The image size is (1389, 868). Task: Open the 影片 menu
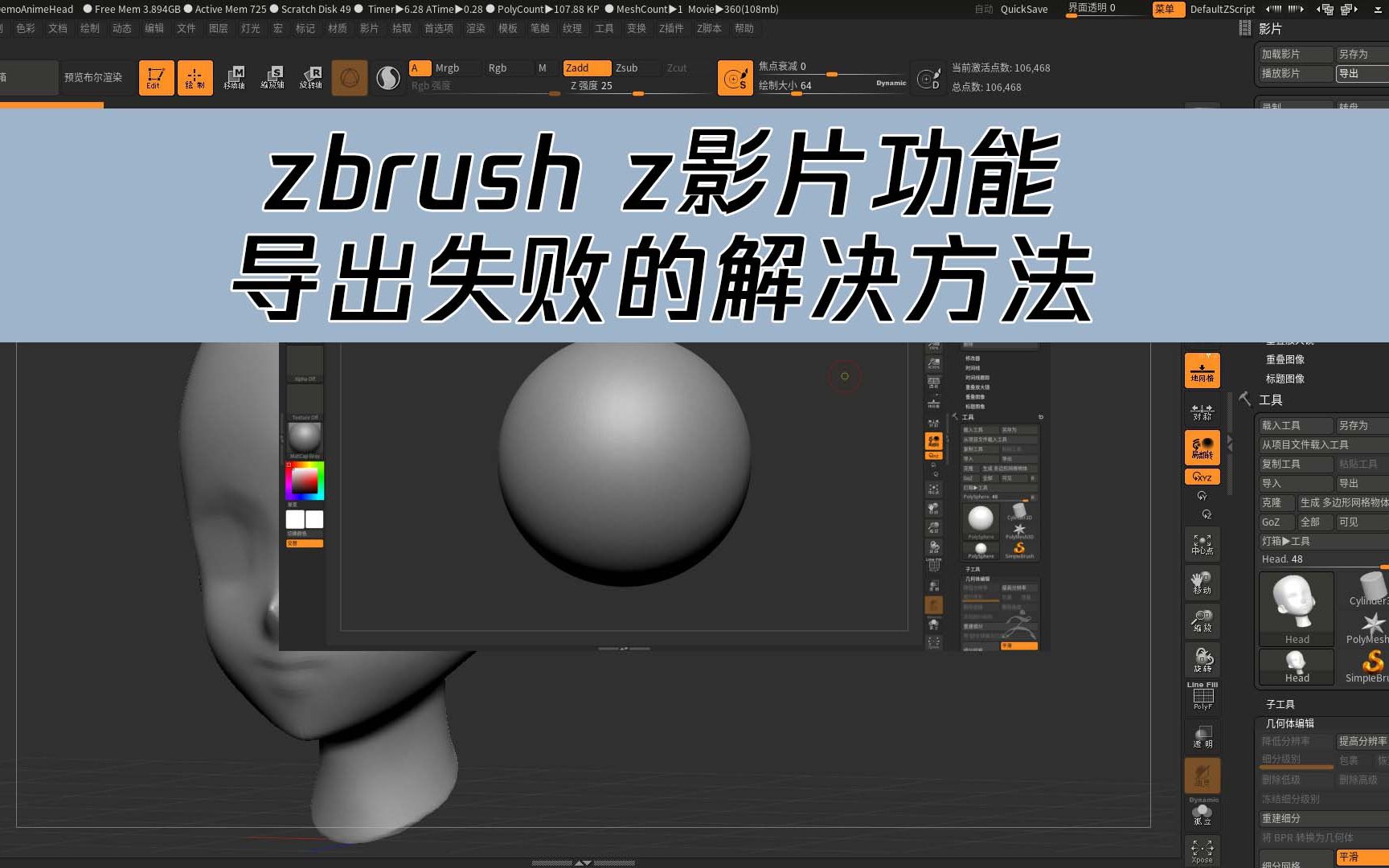(369, 28)
